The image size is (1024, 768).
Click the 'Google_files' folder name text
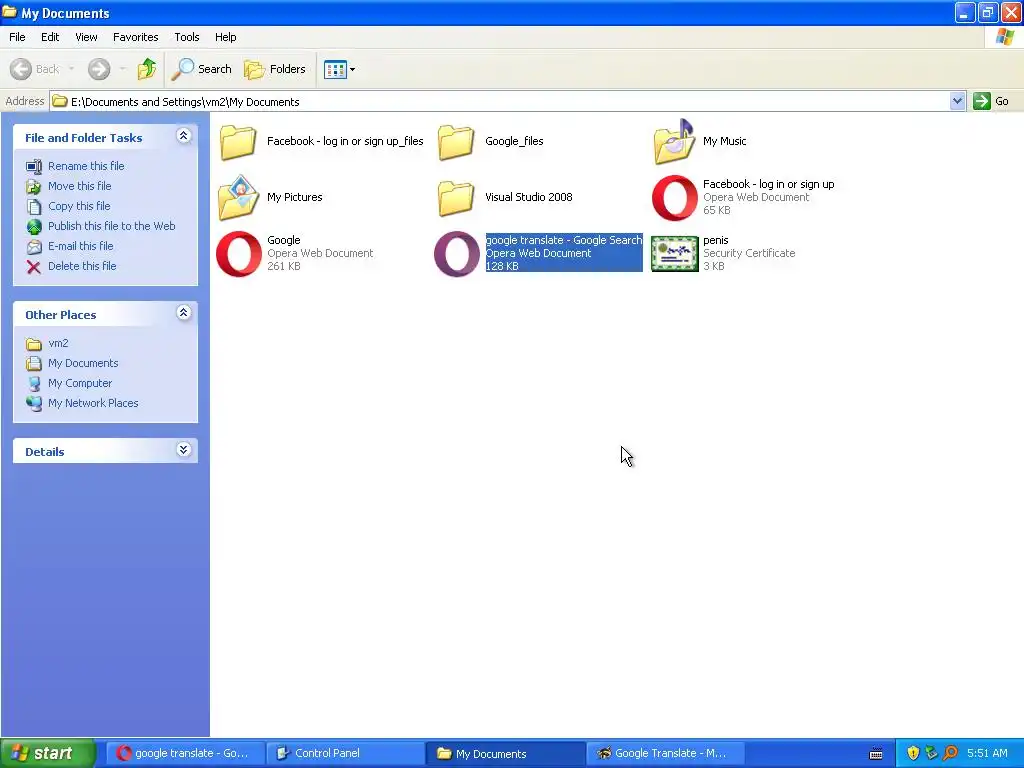(514, 141)
